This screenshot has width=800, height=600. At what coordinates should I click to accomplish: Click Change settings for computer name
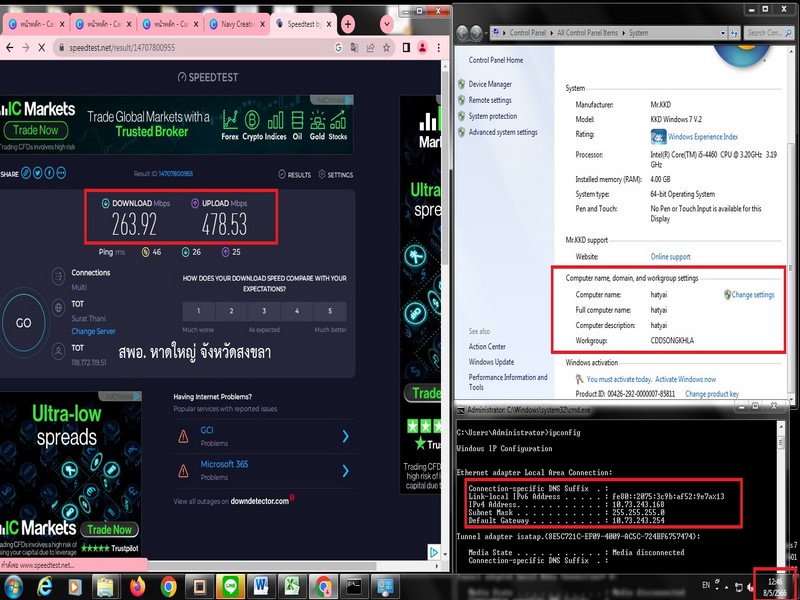point(752,294)
